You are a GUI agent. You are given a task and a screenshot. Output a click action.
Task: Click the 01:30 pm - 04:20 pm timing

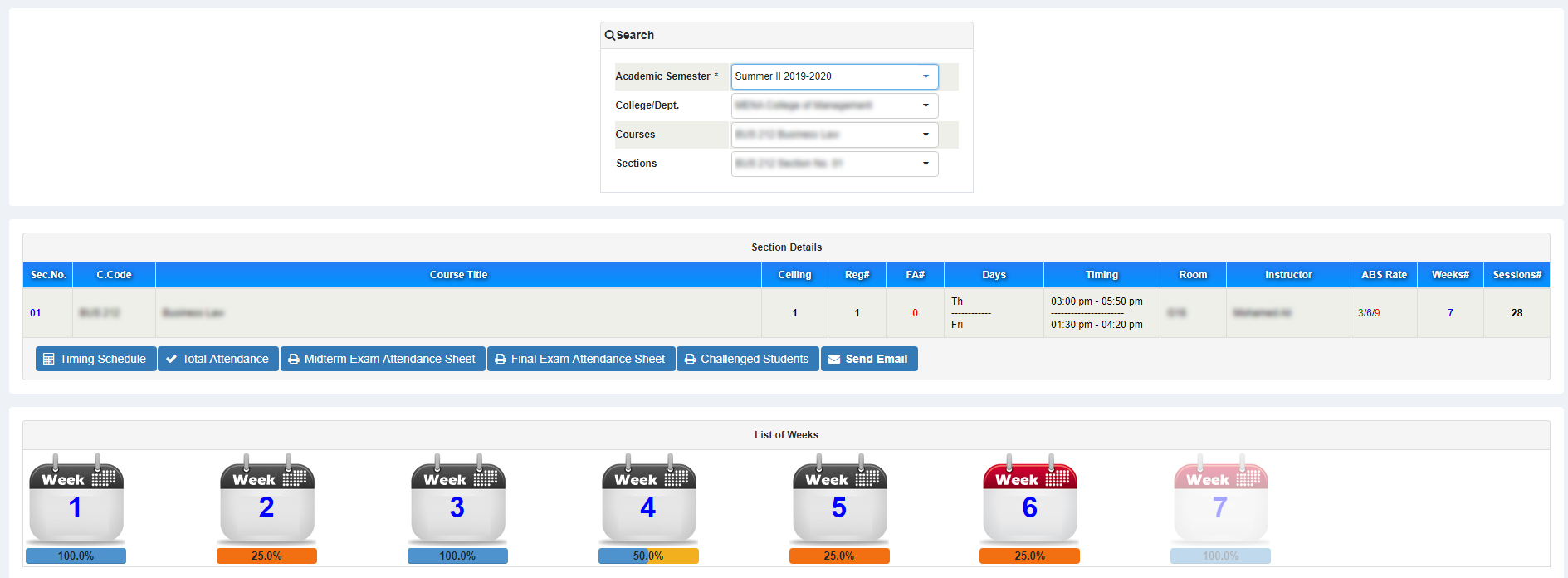click(1097, 325)
